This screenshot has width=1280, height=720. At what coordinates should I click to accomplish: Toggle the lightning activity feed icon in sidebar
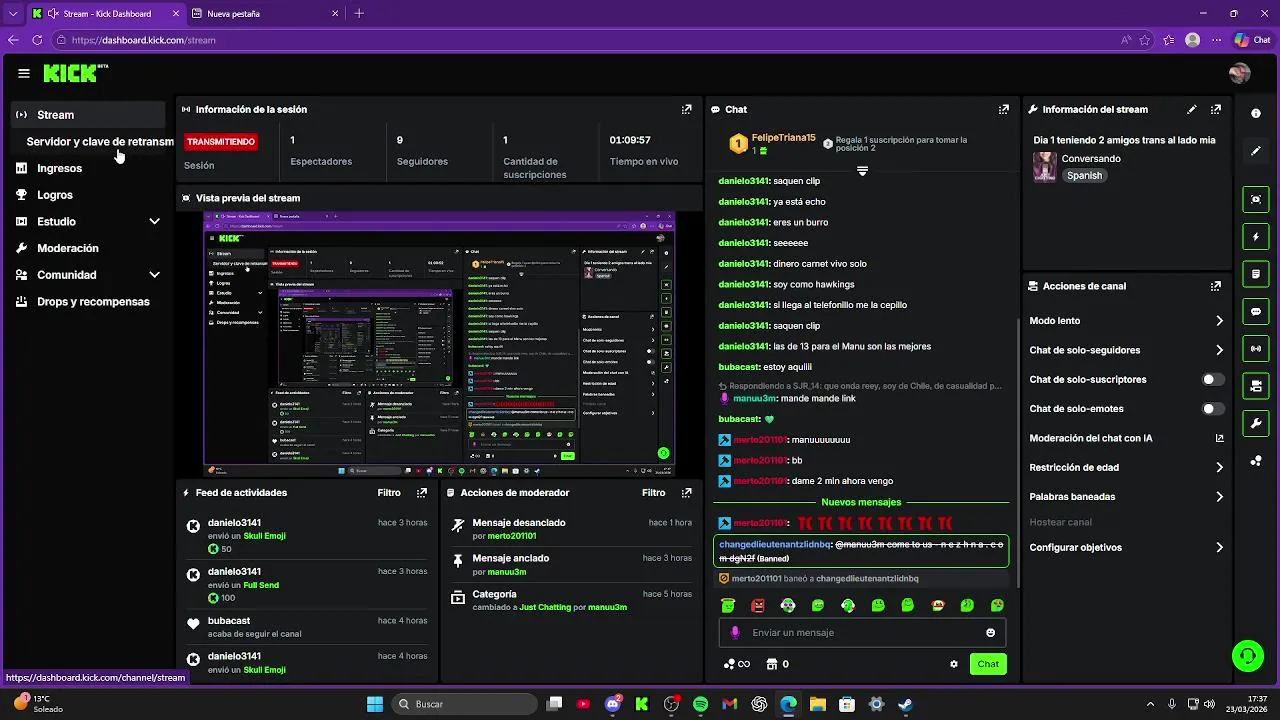[1256, 237]
